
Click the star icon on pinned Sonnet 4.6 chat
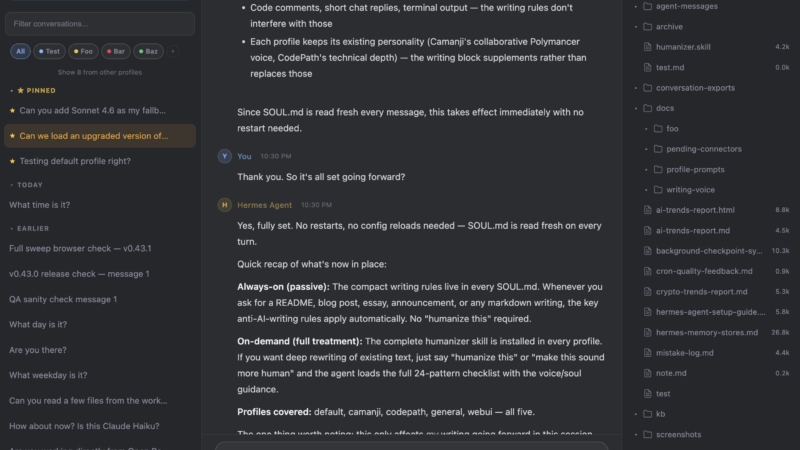12,110
